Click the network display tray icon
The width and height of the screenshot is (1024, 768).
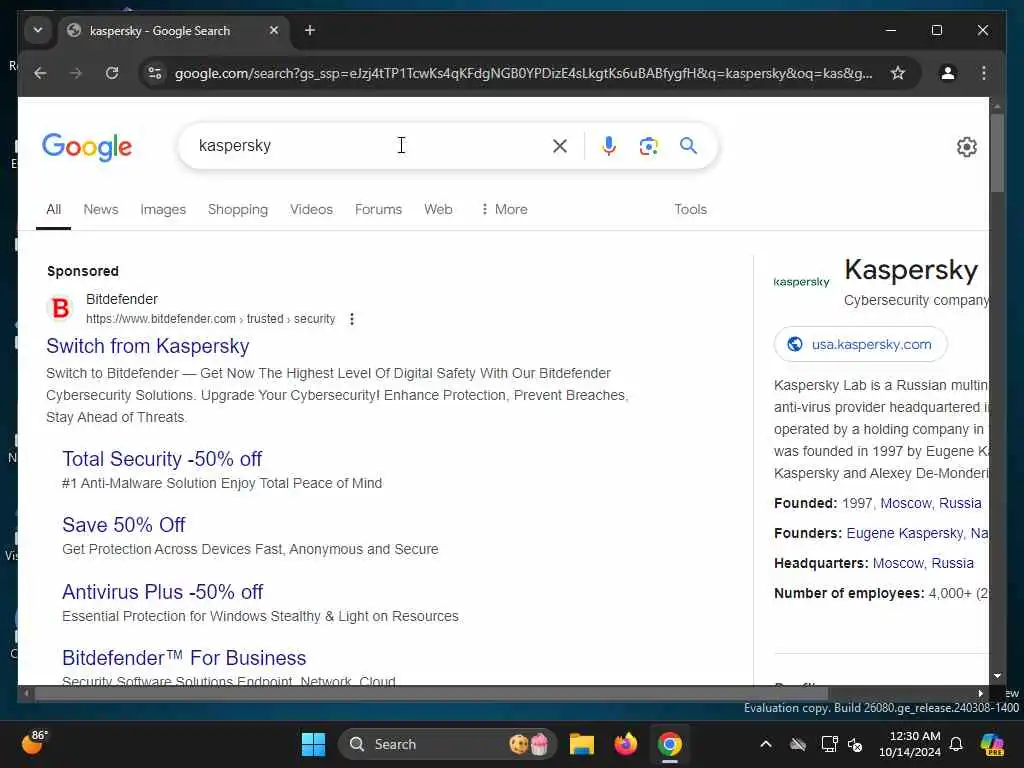(829, 744)
